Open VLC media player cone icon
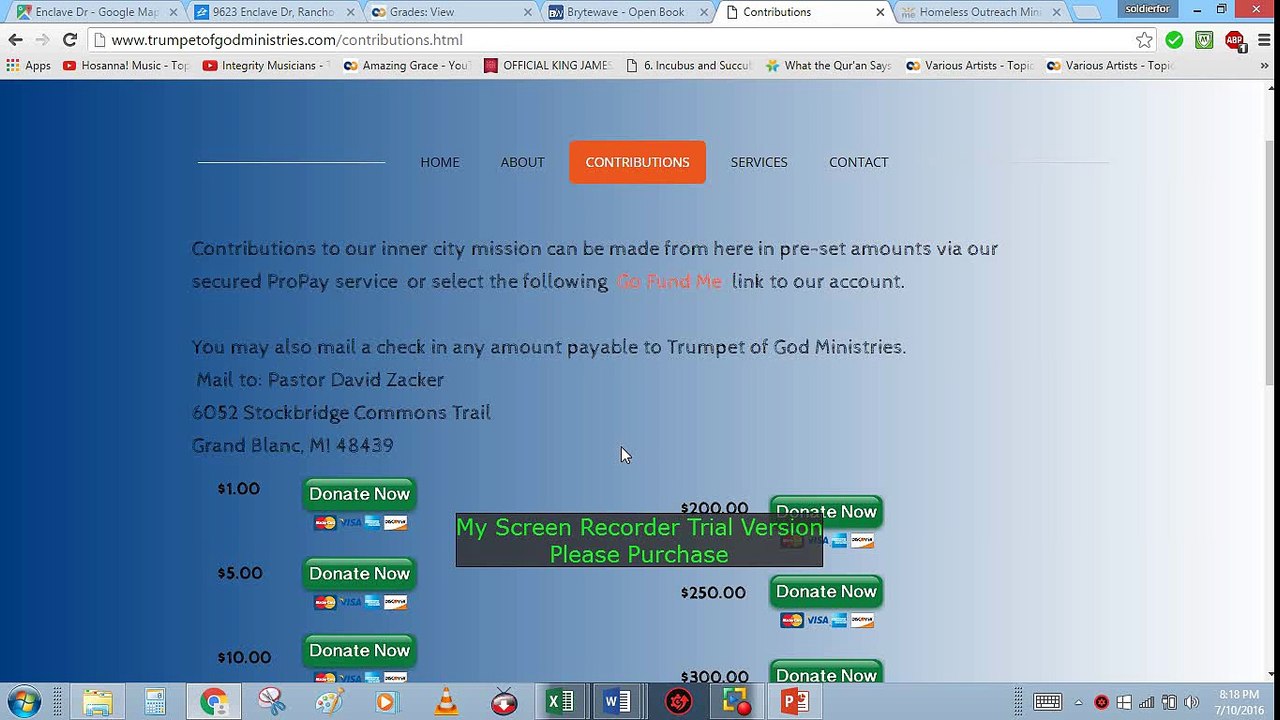The width and height of the screenshot is (1280, 720). tap(446, 702)
